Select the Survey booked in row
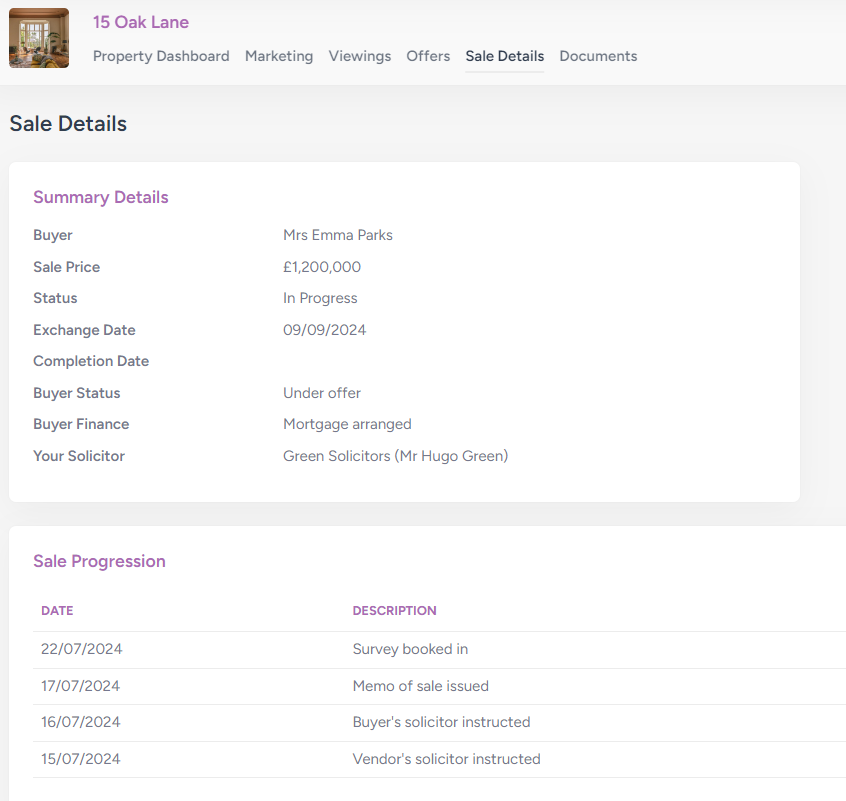The image size is (846, 801). click(410, 649)
